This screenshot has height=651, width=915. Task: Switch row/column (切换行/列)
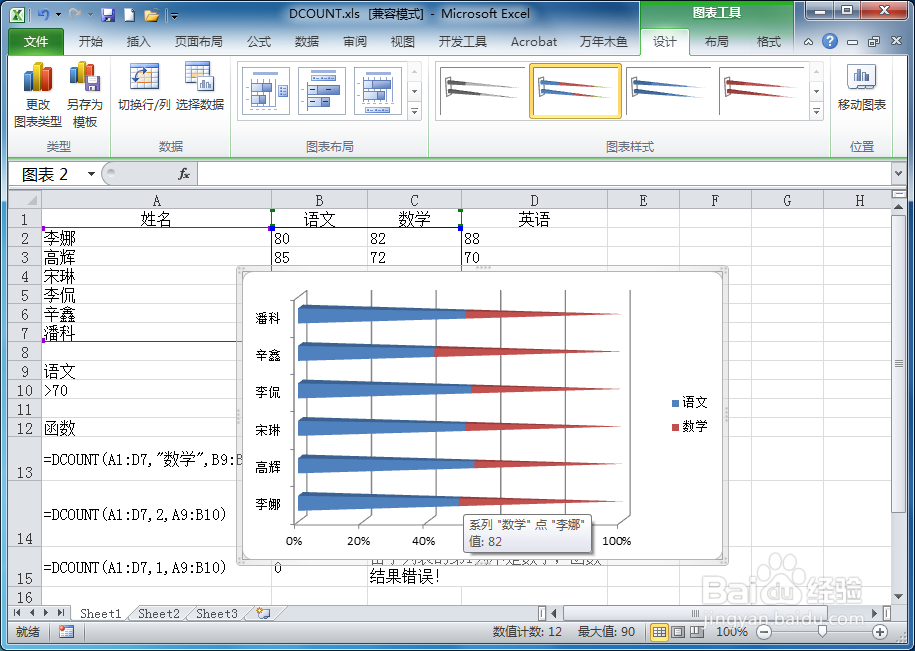[144, 88]
